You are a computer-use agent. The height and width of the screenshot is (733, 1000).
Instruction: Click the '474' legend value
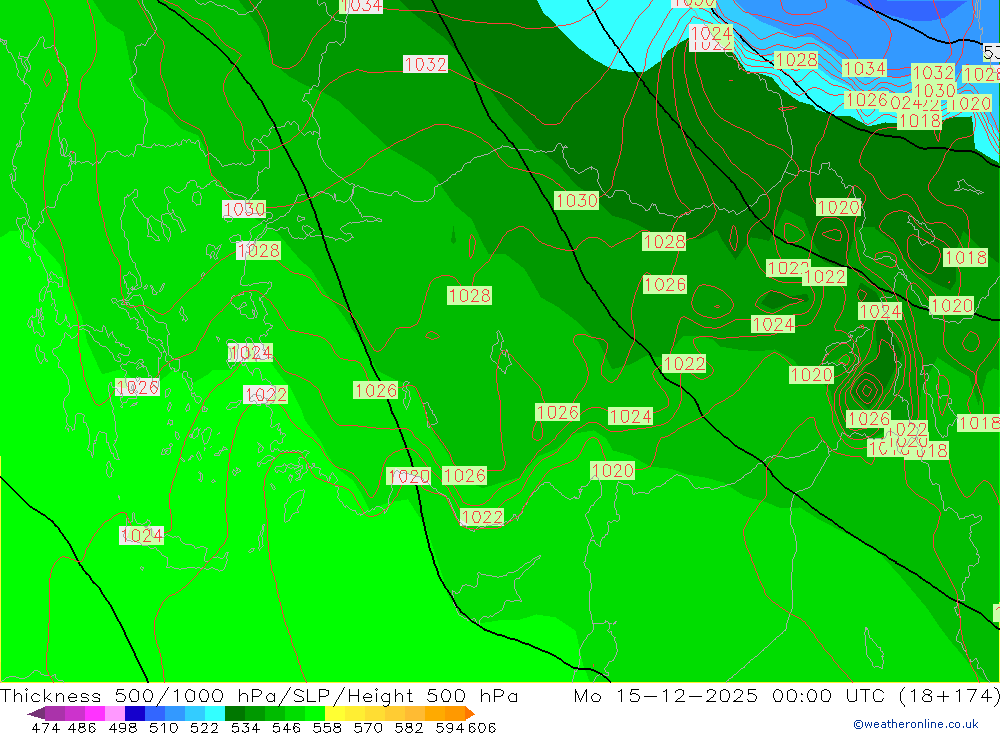[x=45, y=727]
